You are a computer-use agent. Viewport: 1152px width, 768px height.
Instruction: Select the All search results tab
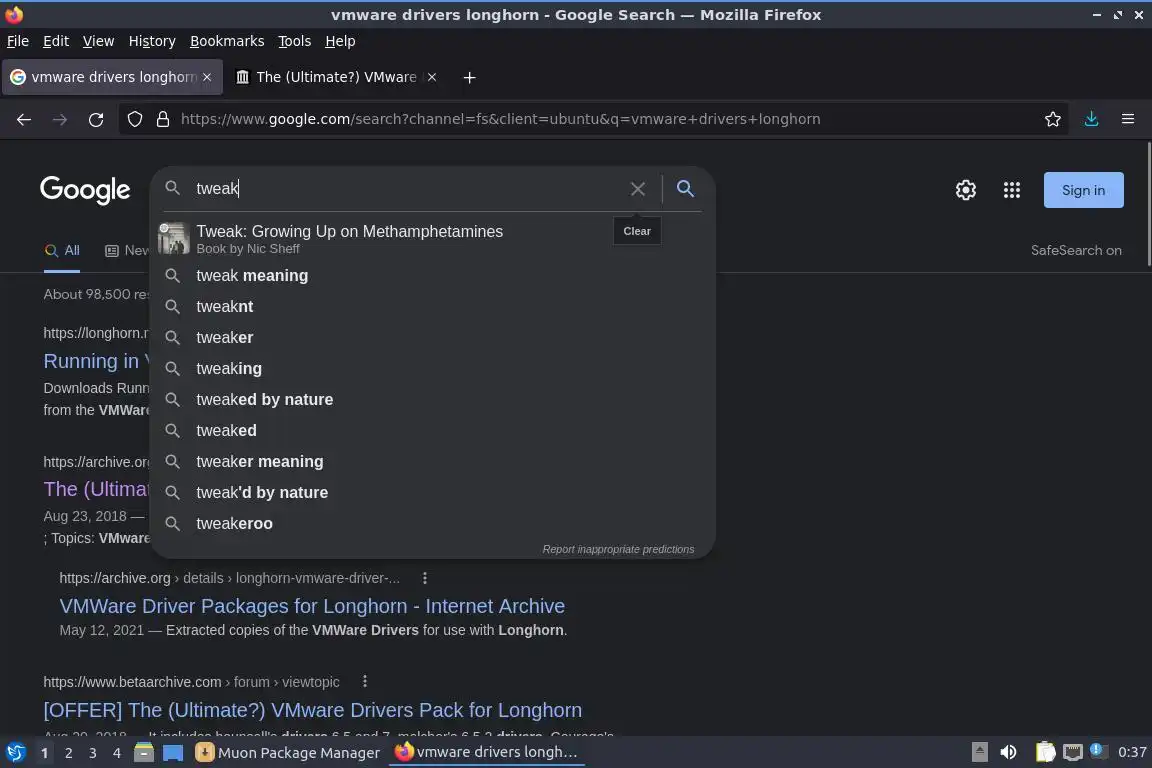tap(62, 251)
